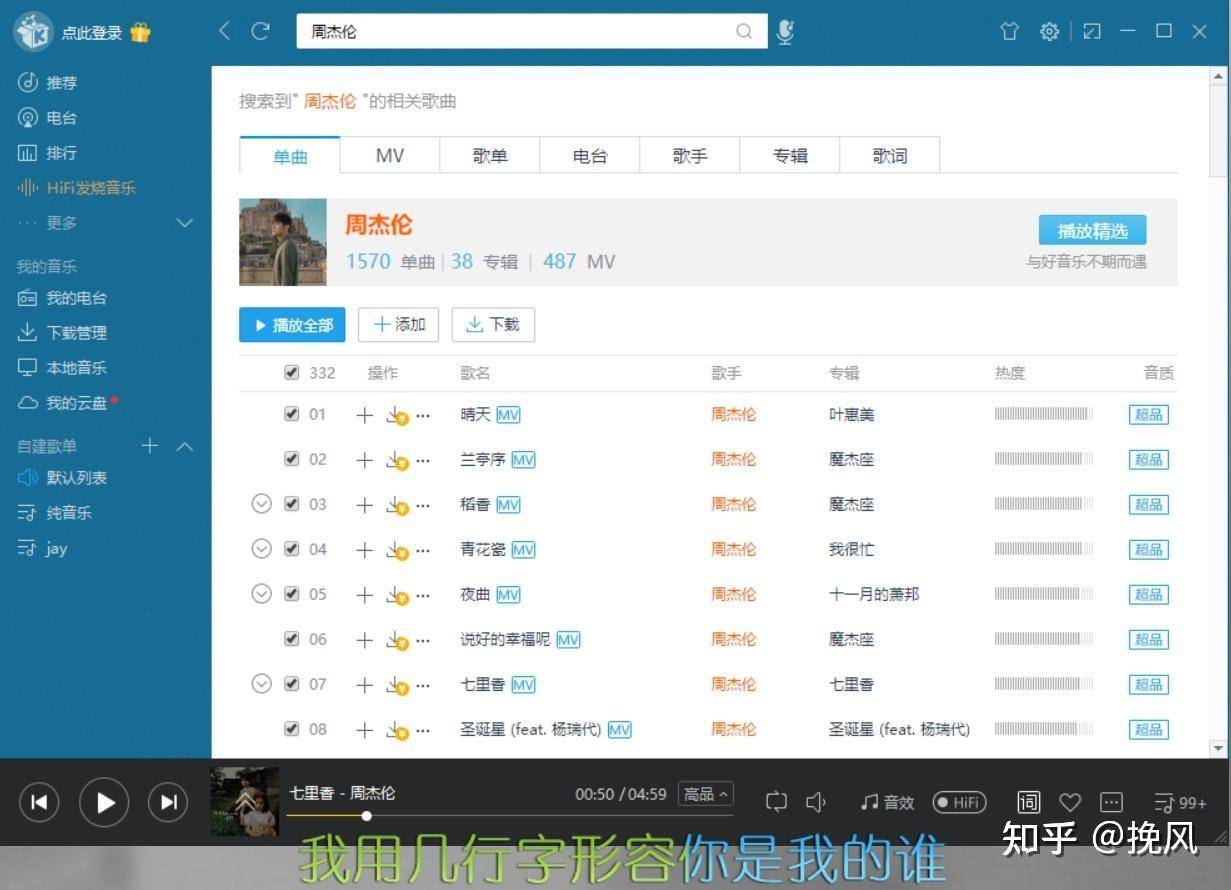This screenshot has width=1231, height=890.
Task: Open more options for 圣诞星 row
Action: [423, 730]
